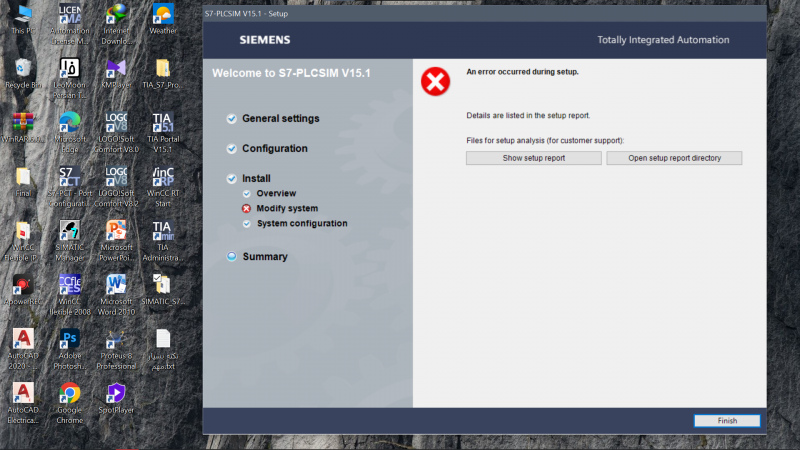The height and width of the screenshot is (450, 800).
Task: Open TIA Administrator icon
Action: (x=162, y=241)
